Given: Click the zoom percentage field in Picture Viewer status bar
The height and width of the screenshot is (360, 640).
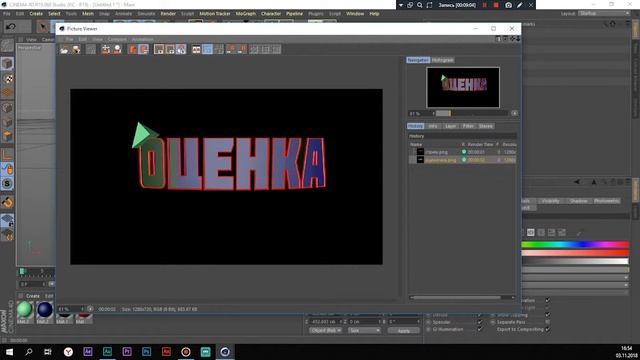Looking at the screenshot, I should click(70, 309).
